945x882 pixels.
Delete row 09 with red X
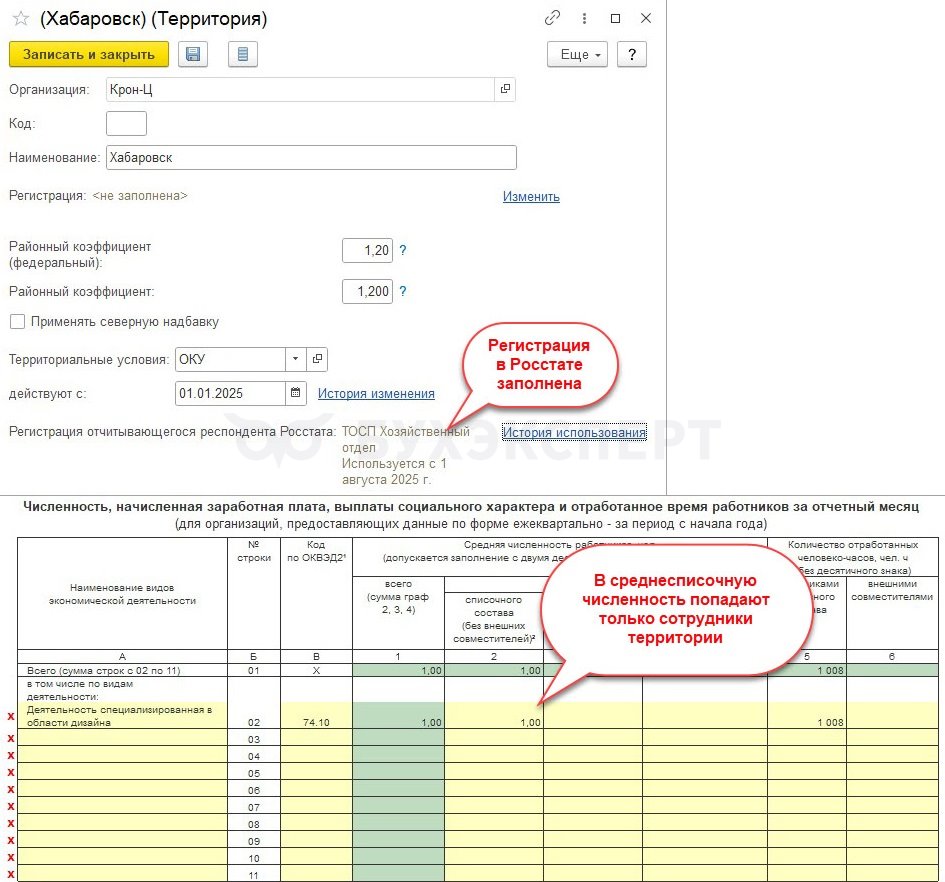click(10, 840)
